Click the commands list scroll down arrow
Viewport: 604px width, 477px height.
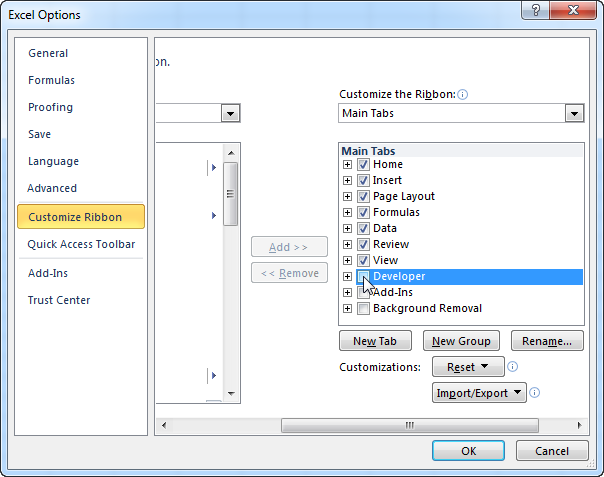231,393
